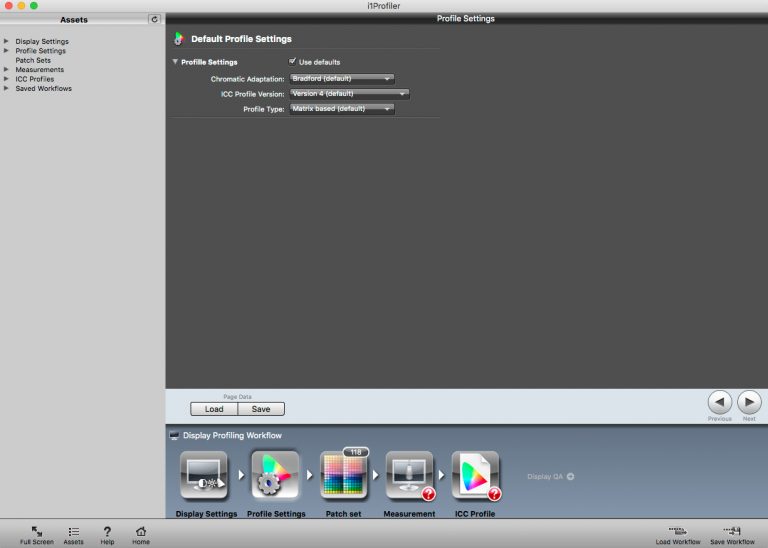Expand Display Settings in Assets tree
Viewport: 768px width, 548px height.
click(x=6, y=41)
